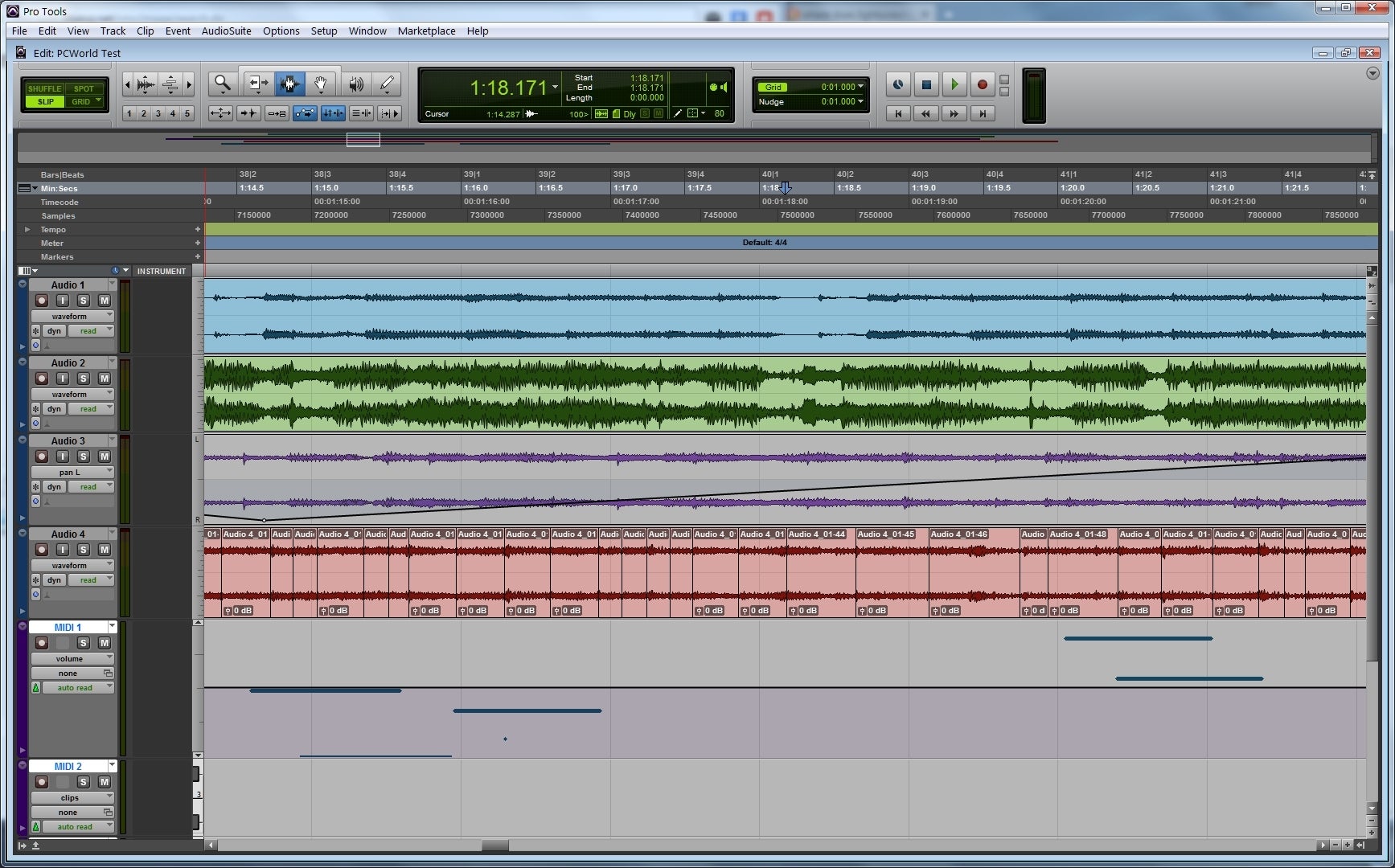This screenshot has width=1395, height=868.
Task: Open Nudge value 0:01.000 dropdown
Action: coord(860,101)
